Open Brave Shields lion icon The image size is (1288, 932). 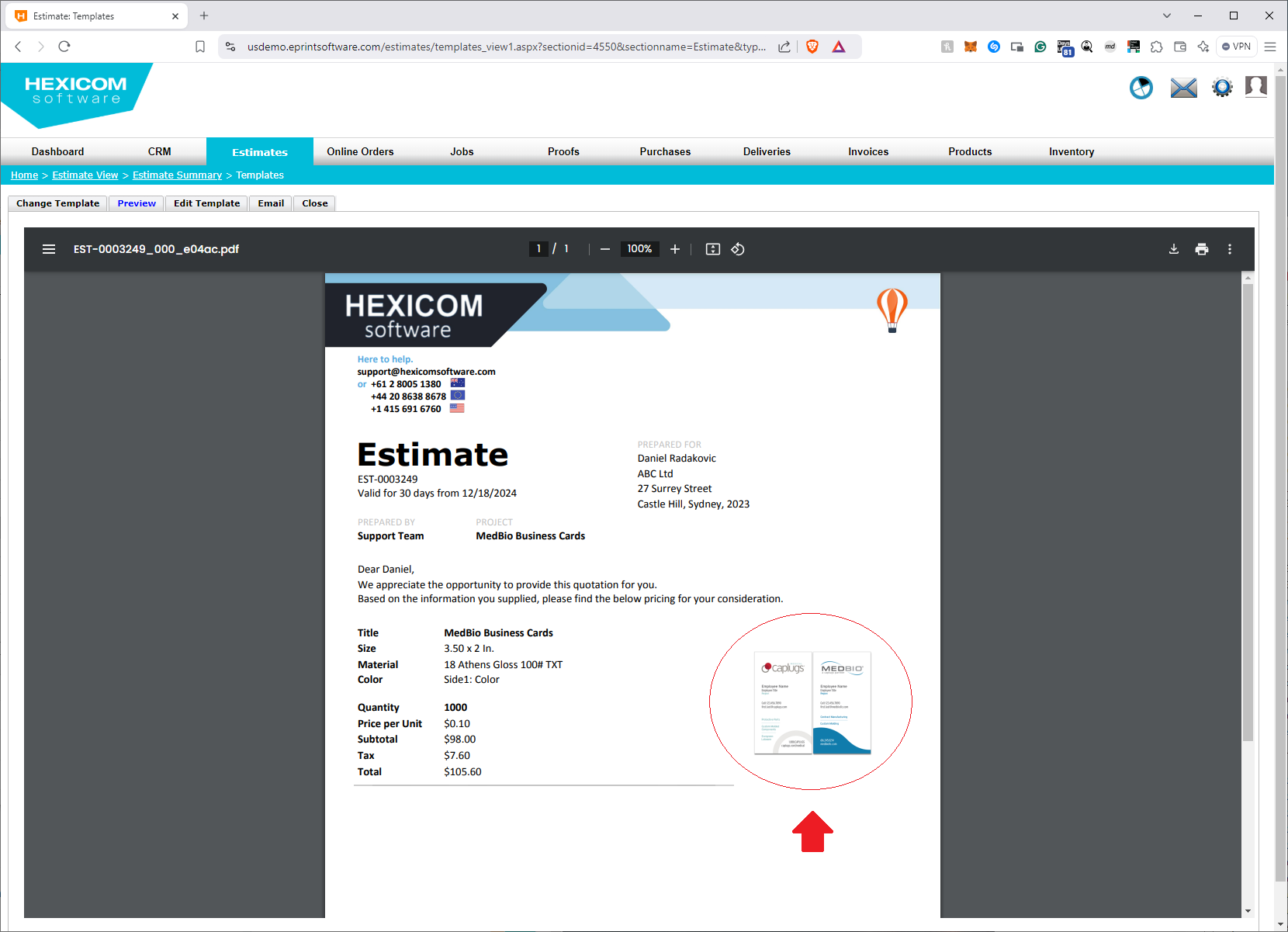[x=812, y=47]
